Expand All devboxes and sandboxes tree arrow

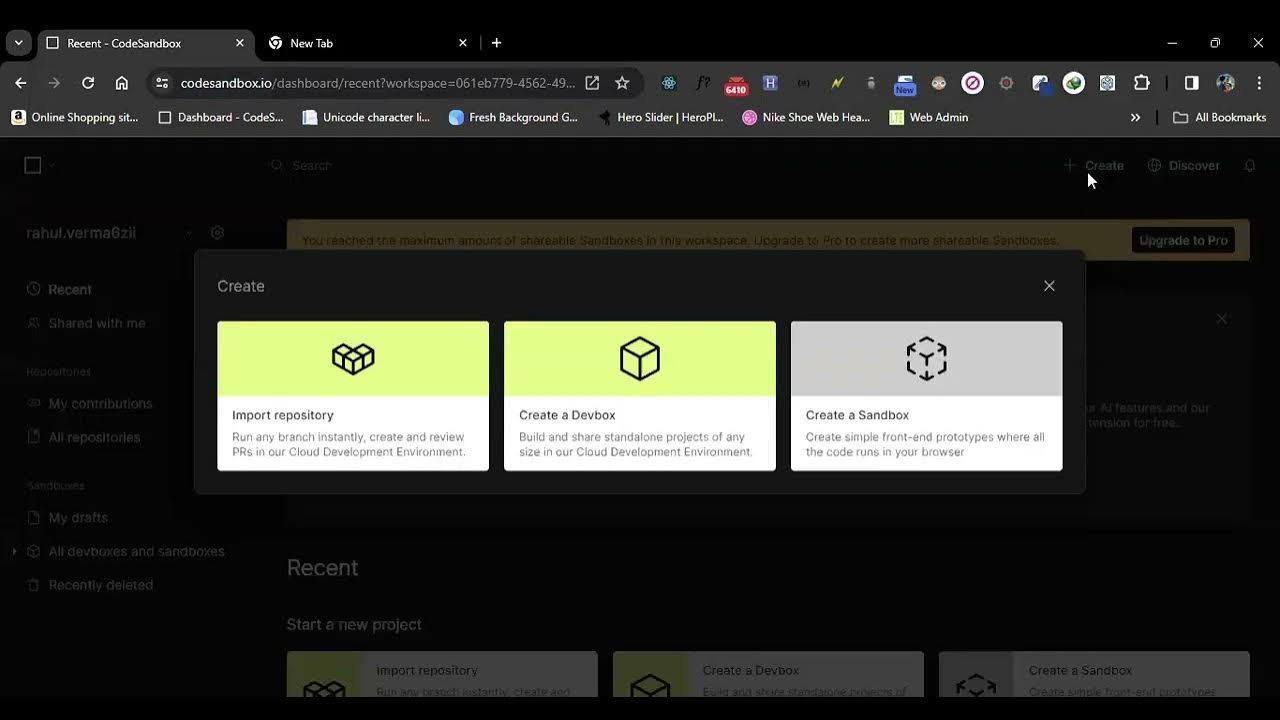(14, 551)
